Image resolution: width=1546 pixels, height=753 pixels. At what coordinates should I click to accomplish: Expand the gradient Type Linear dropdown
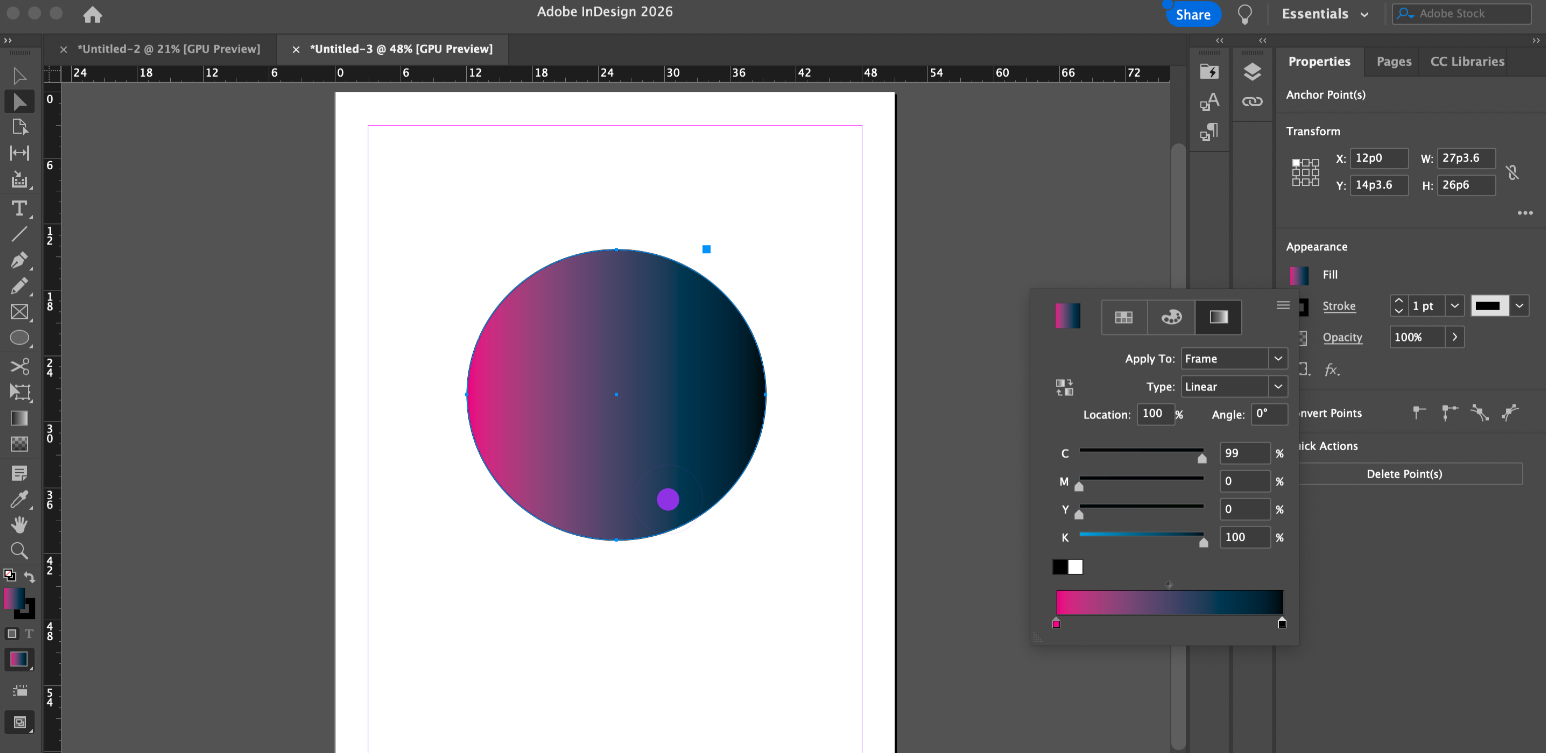coord(1233,387)
